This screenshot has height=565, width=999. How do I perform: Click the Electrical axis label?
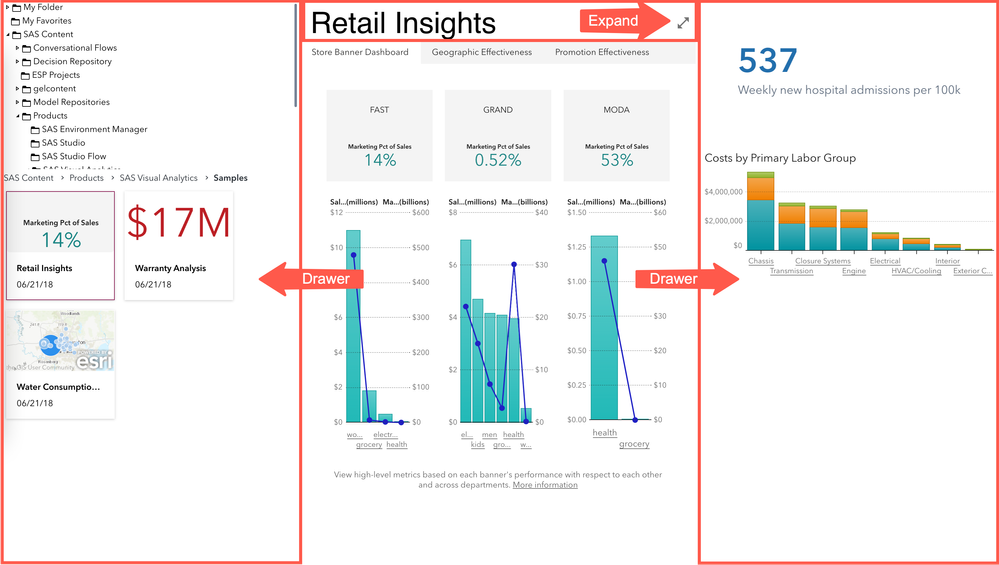pos(885,261)
